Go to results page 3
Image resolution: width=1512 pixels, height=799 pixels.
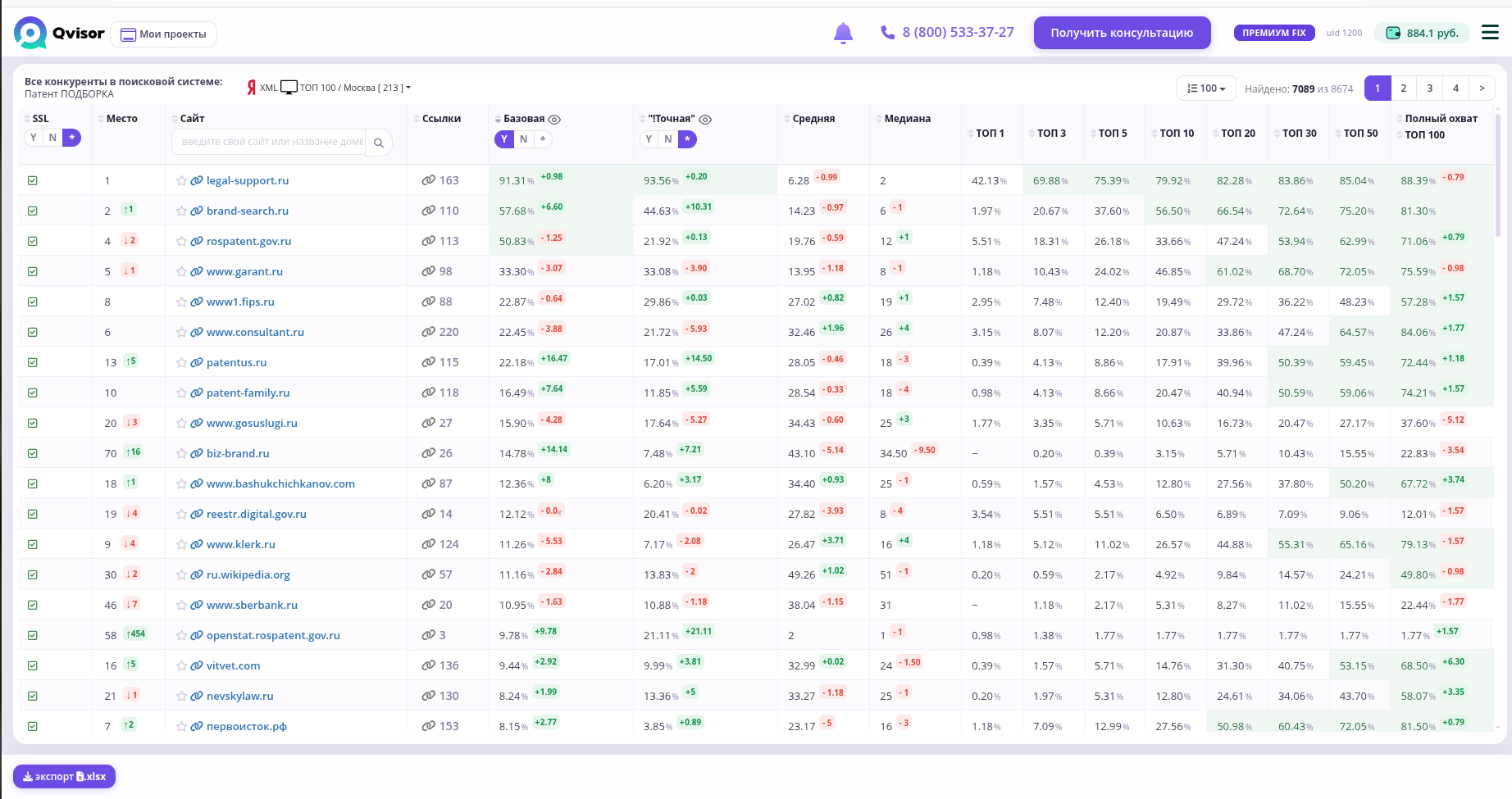coord(1430,89)
